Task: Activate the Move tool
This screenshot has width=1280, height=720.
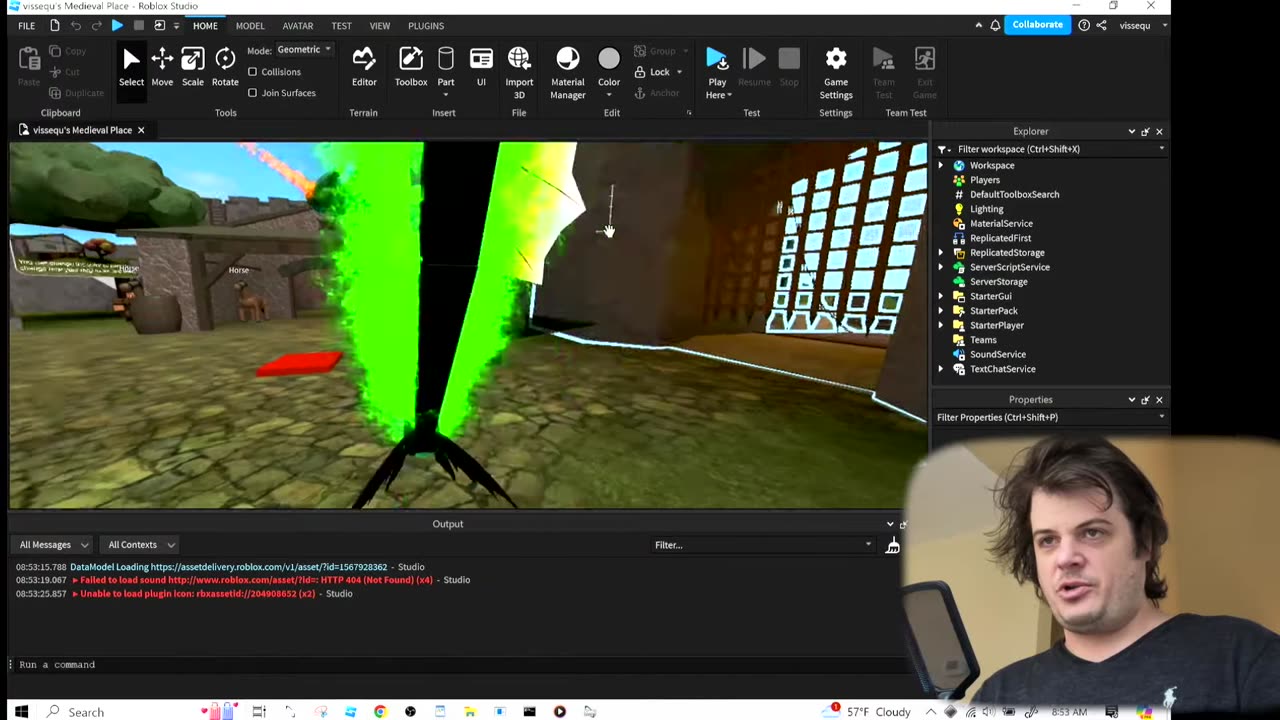Action: [162, 67]
